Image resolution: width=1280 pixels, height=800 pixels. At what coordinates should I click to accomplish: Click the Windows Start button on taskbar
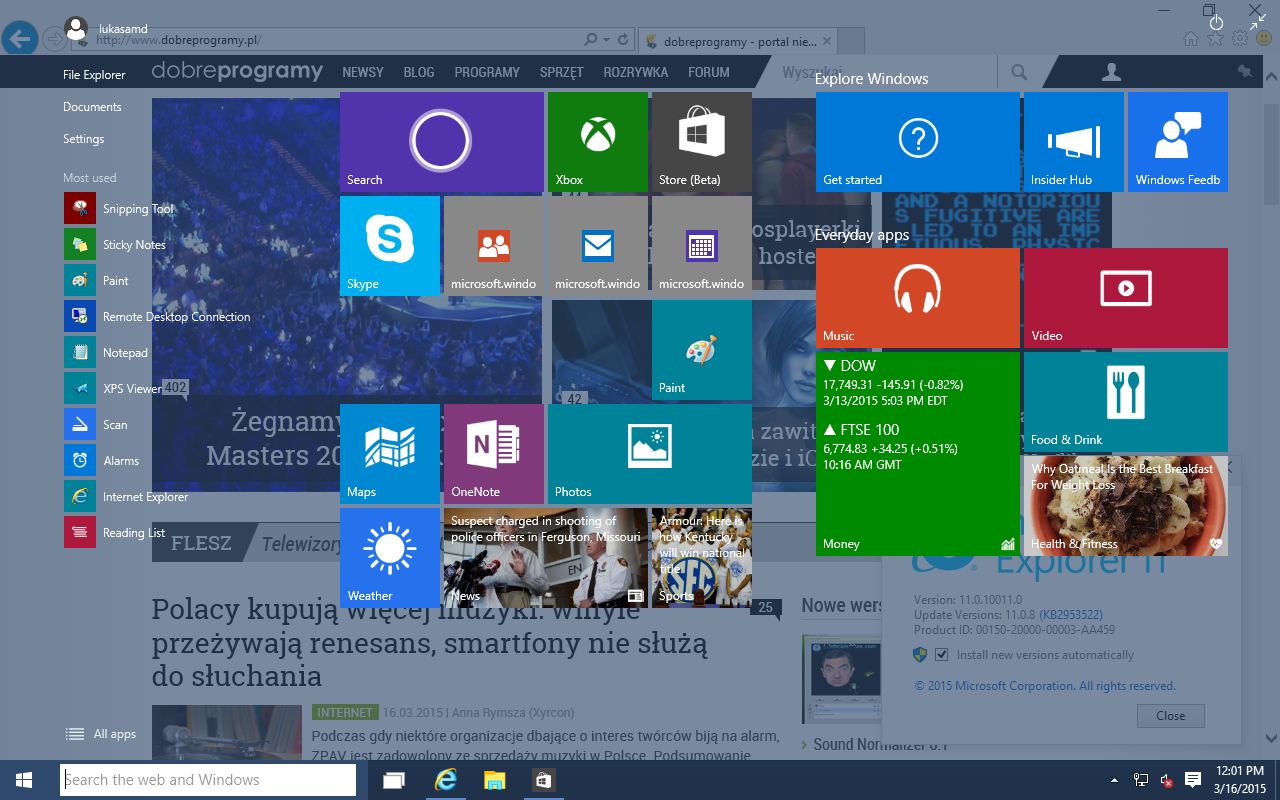[24, 780]
